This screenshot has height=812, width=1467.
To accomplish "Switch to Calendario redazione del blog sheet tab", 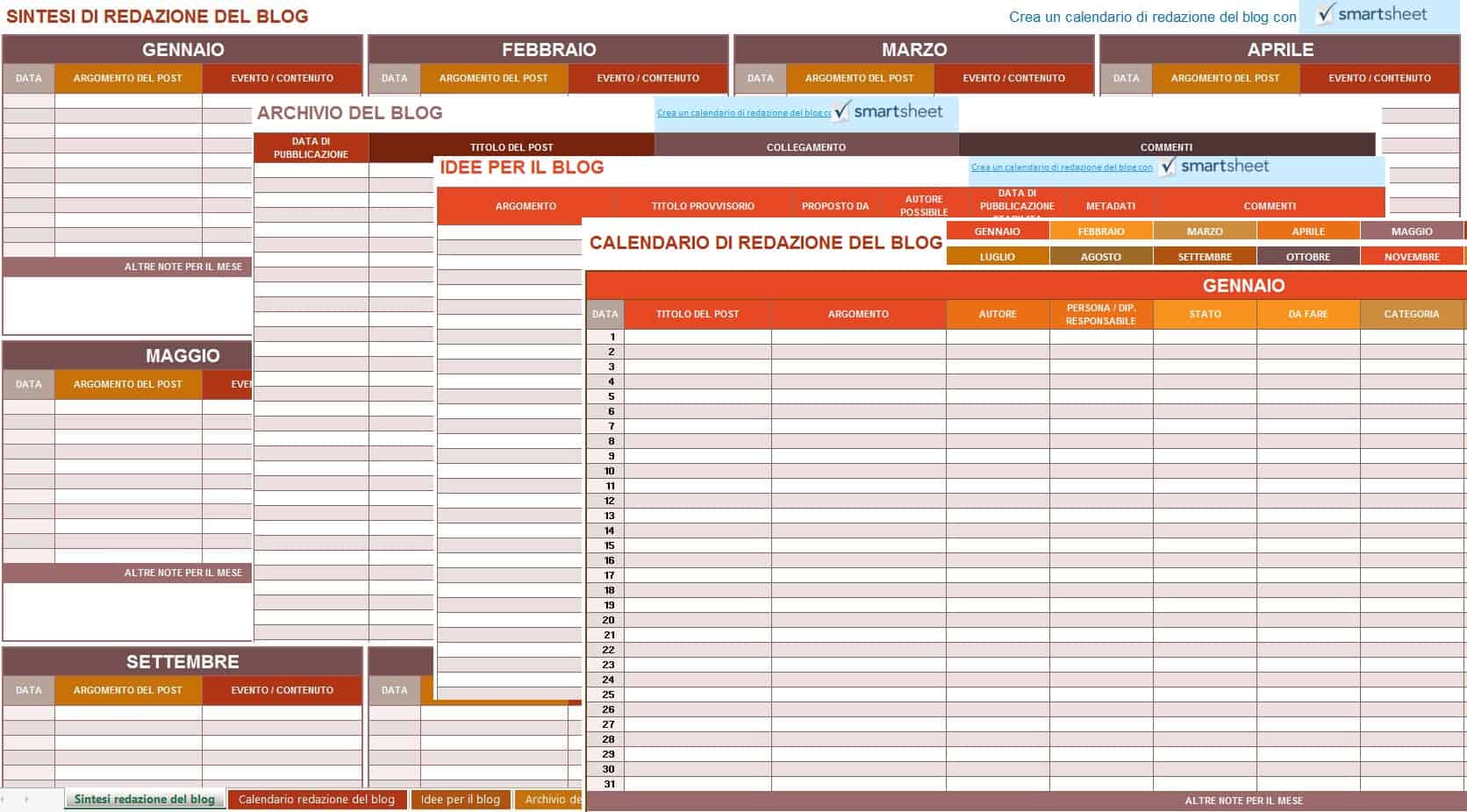I will pyautogui.click(x=317, y=799).
